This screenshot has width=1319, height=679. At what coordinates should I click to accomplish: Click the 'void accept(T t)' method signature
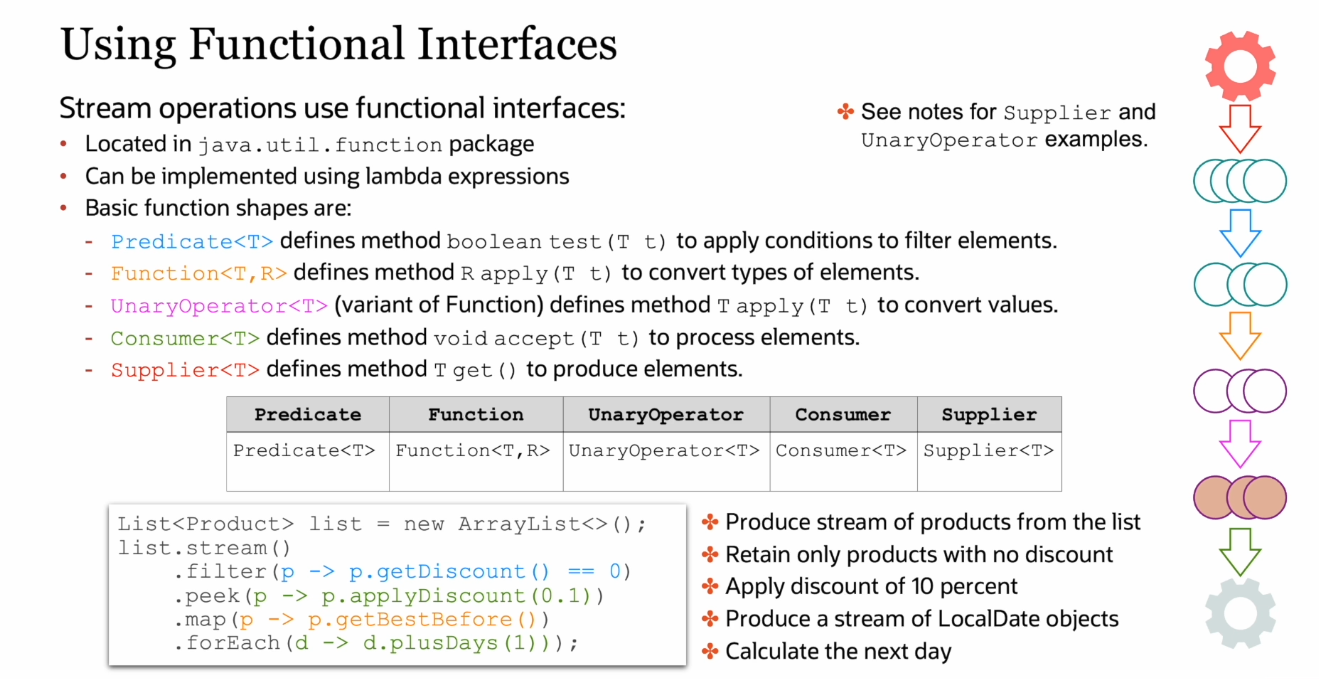point(537,338)
